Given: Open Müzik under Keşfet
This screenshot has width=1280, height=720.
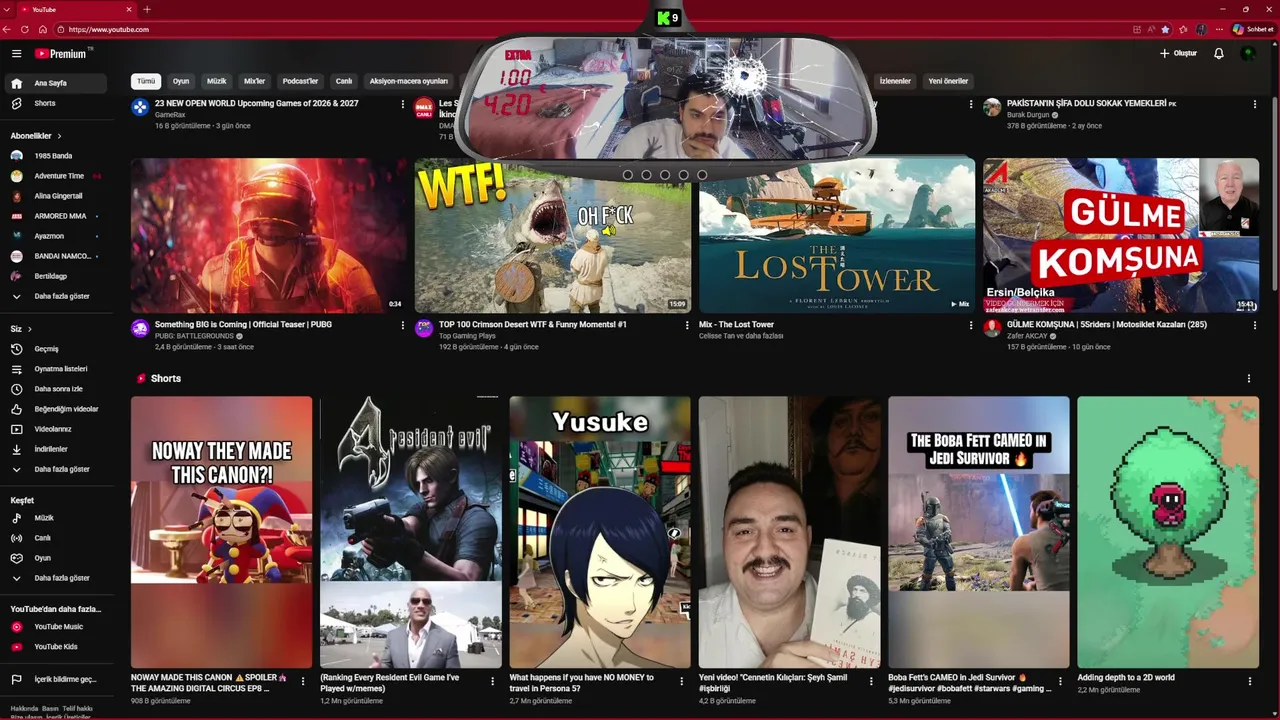Looking at the screenshot, I should pos(56,518).
